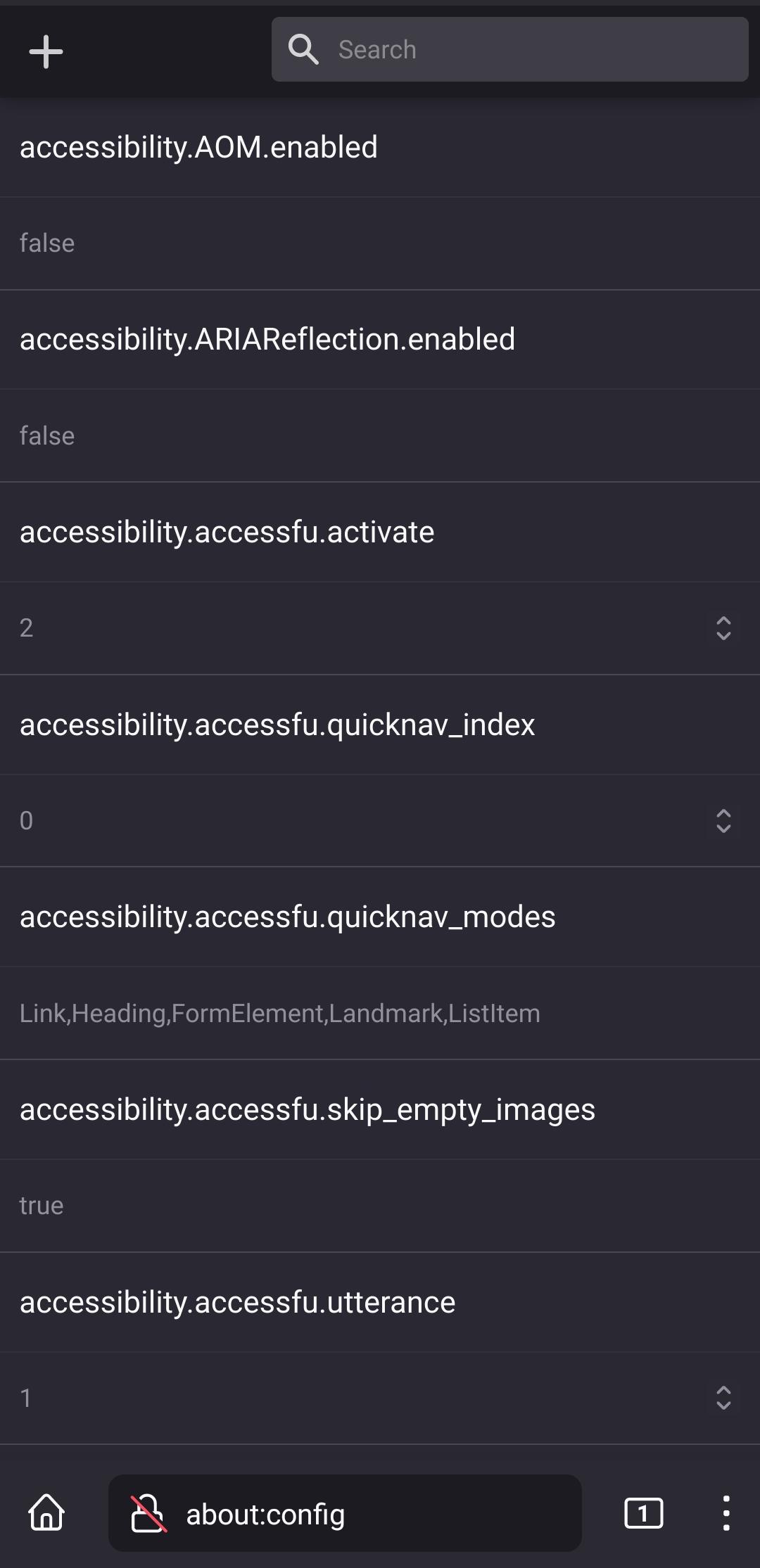The image size is (760, 1568).
Task: Expand value selector for accessibility.accessfu.quicknav_index
Action: (x=725, y=820)
